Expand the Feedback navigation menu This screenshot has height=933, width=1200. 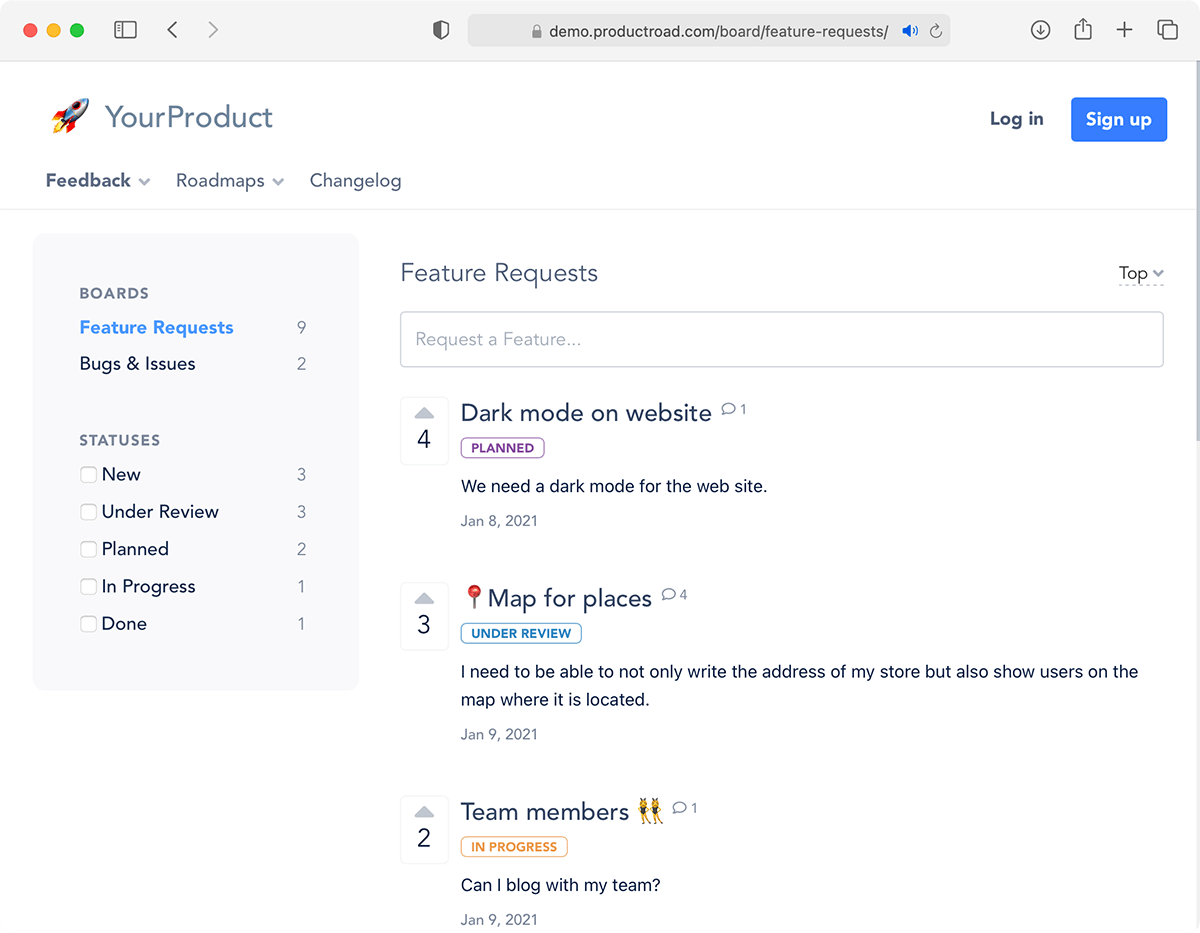coord(97,181)
